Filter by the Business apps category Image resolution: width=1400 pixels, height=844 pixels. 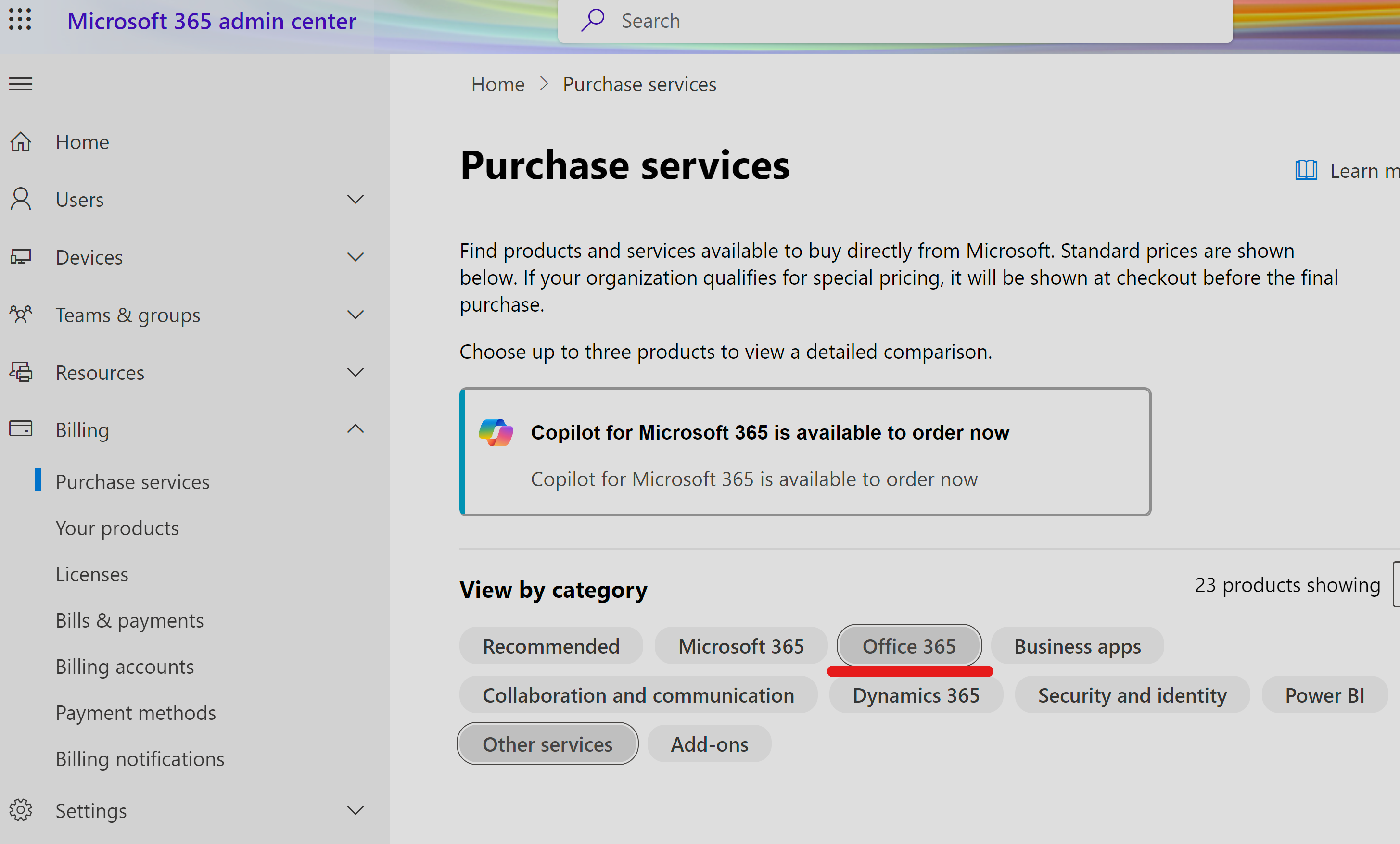[x=1077, y=646]
